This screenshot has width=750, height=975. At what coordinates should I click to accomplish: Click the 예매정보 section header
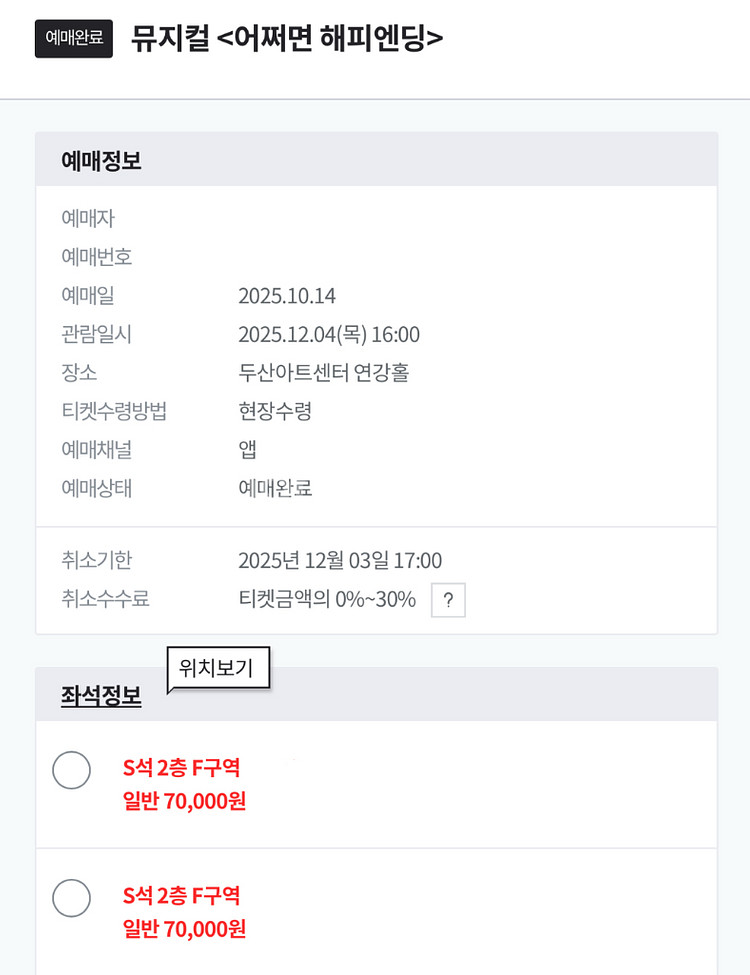pyautogui.click(x=101, y=160)
